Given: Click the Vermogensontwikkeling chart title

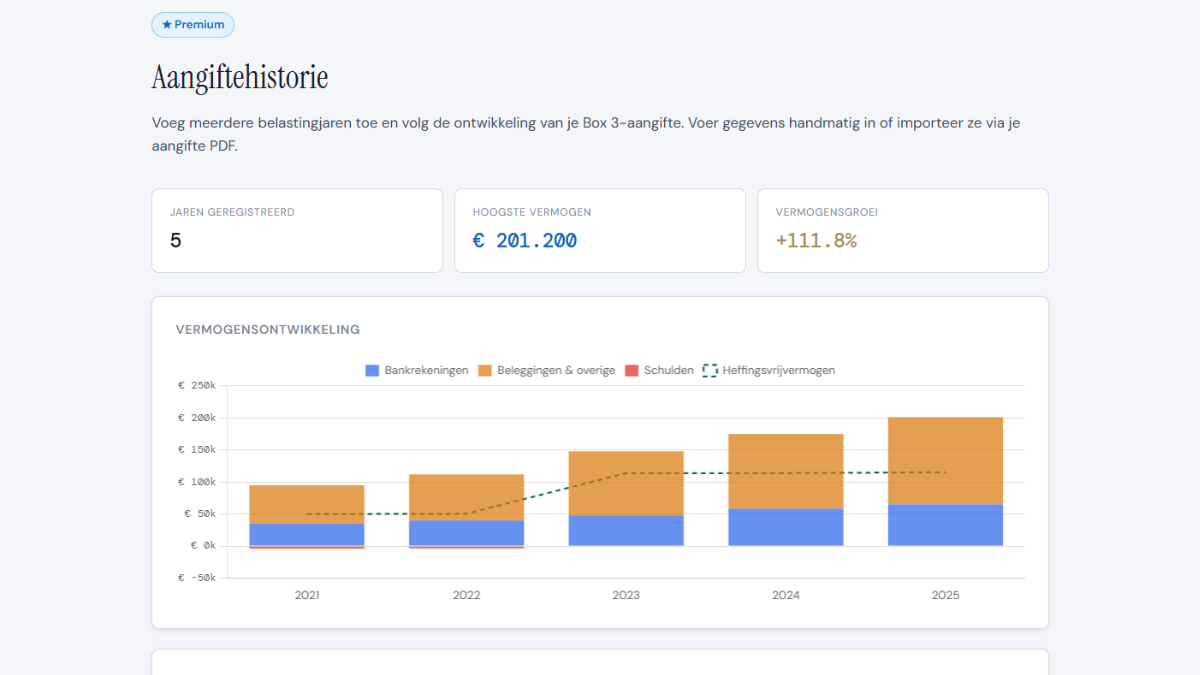Looking at the screenshot, I should (268, 329).
